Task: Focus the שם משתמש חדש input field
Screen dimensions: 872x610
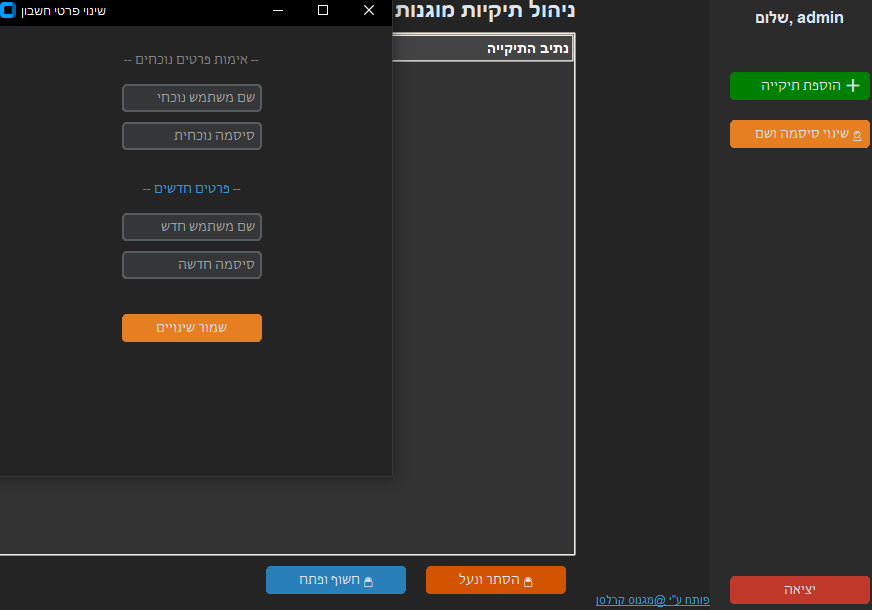Action: coord(192,227)
